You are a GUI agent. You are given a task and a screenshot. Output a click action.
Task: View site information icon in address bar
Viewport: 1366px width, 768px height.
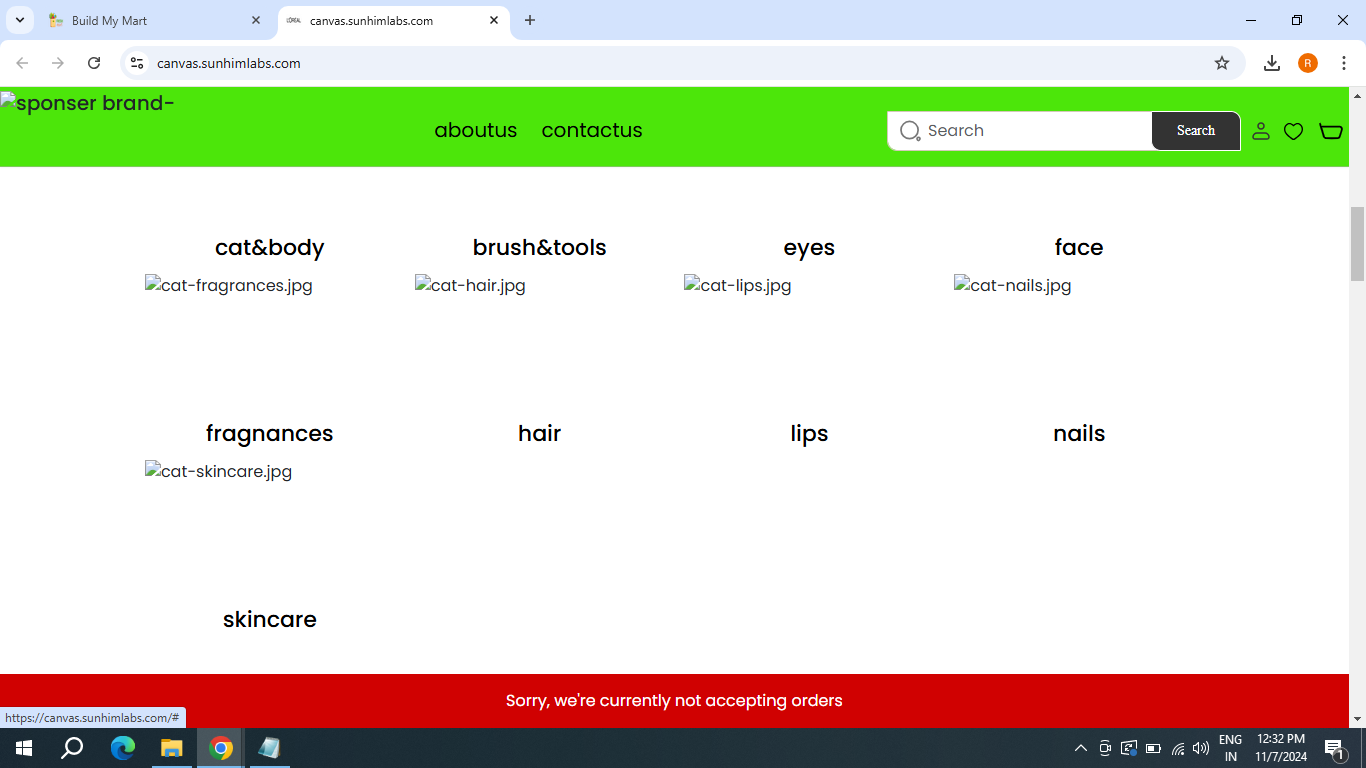pos(137,63)
